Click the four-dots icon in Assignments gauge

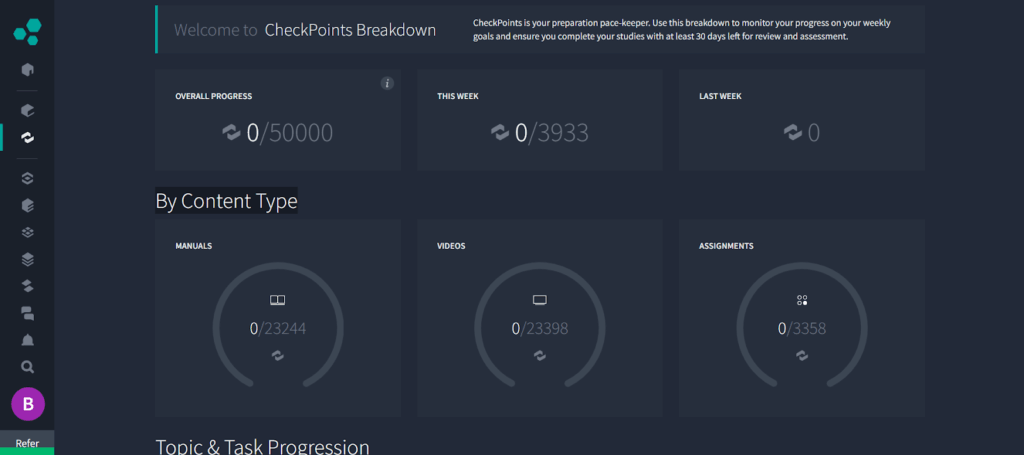point(802,300)
